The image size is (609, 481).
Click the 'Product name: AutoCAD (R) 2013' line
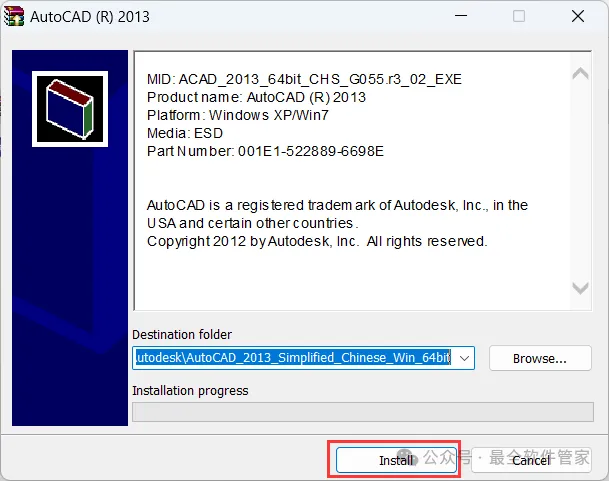[256, 97]
